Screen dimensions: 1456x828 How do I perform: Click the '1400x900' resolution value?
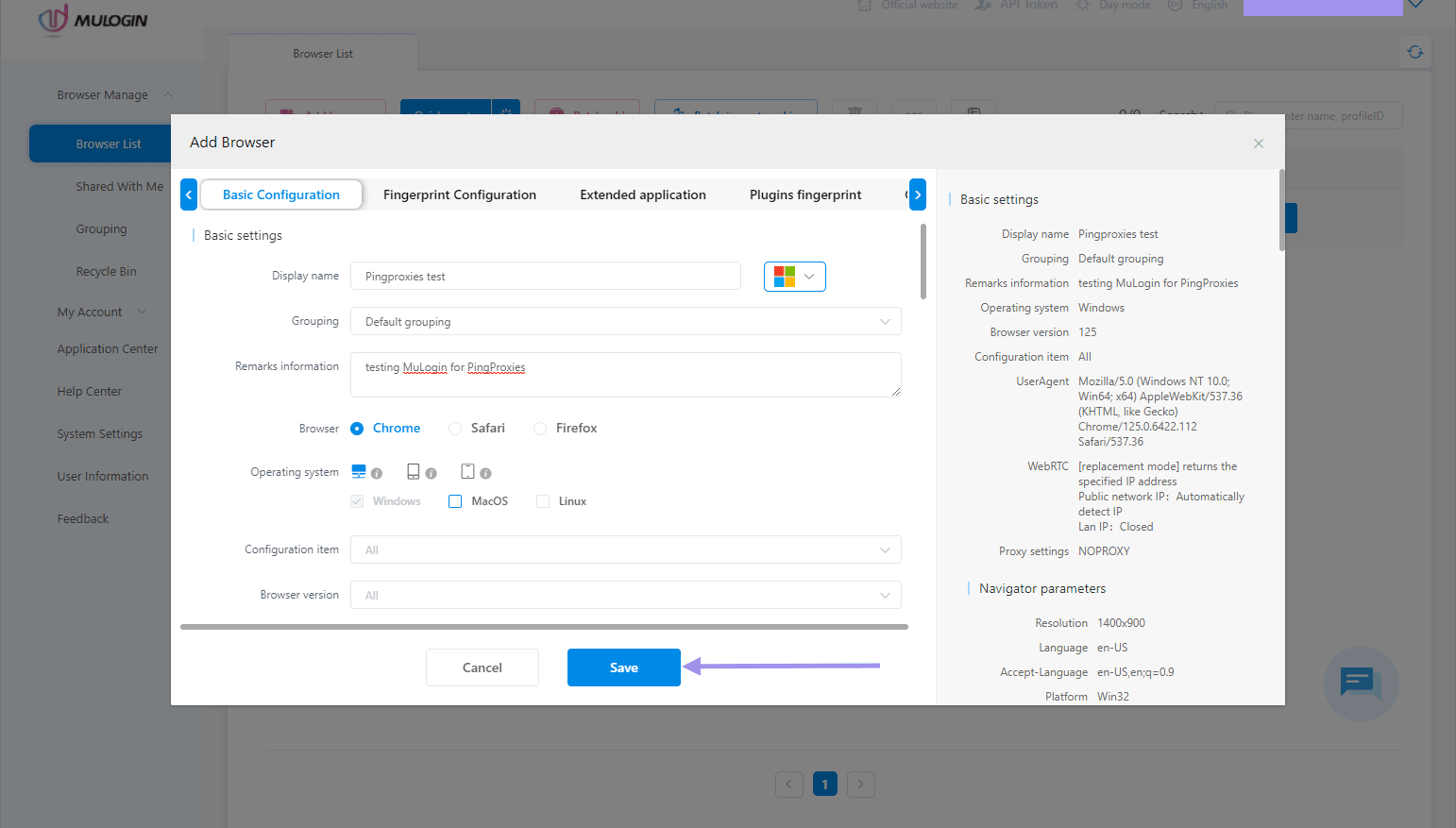(x=1121, y=623)
